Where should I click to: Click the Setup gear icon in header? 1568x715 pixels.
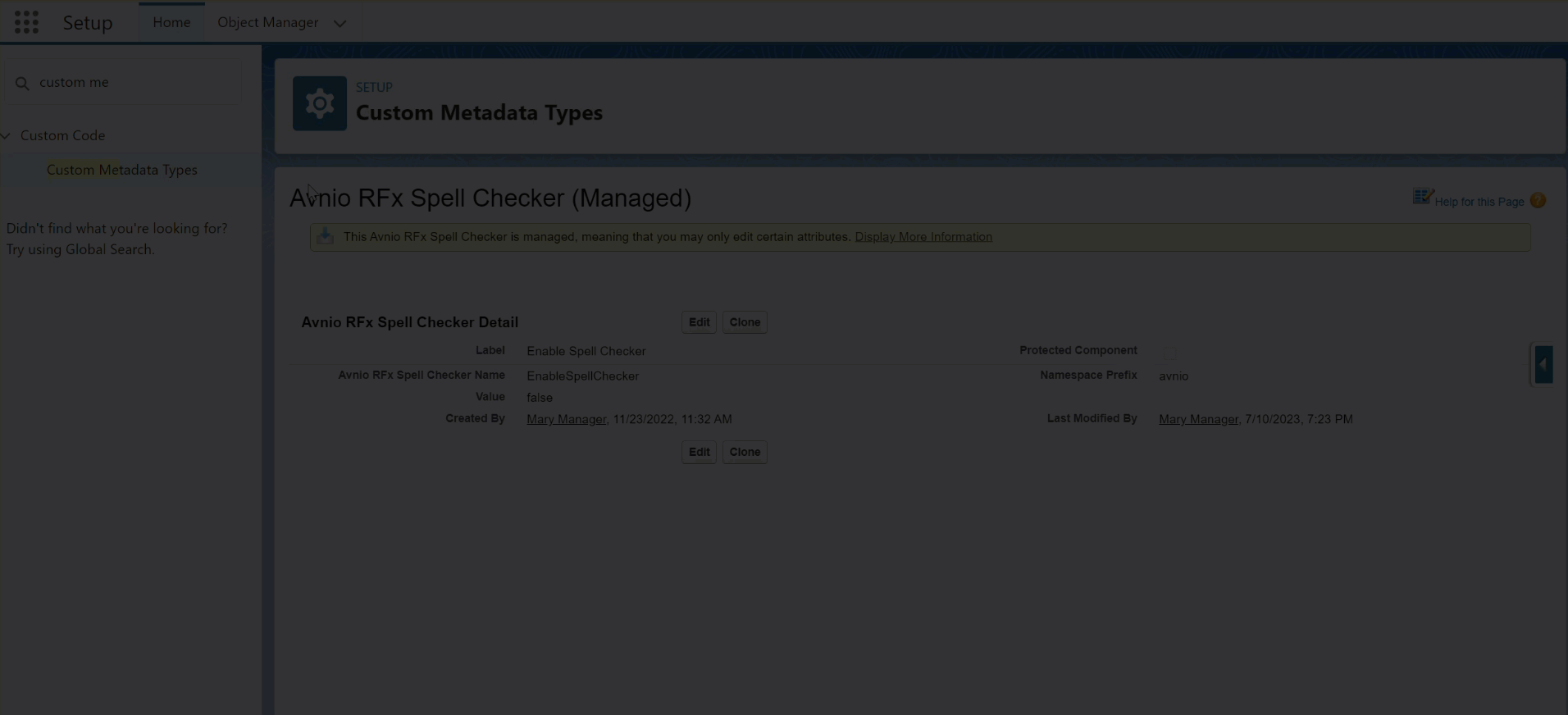[x=320, y=103]
